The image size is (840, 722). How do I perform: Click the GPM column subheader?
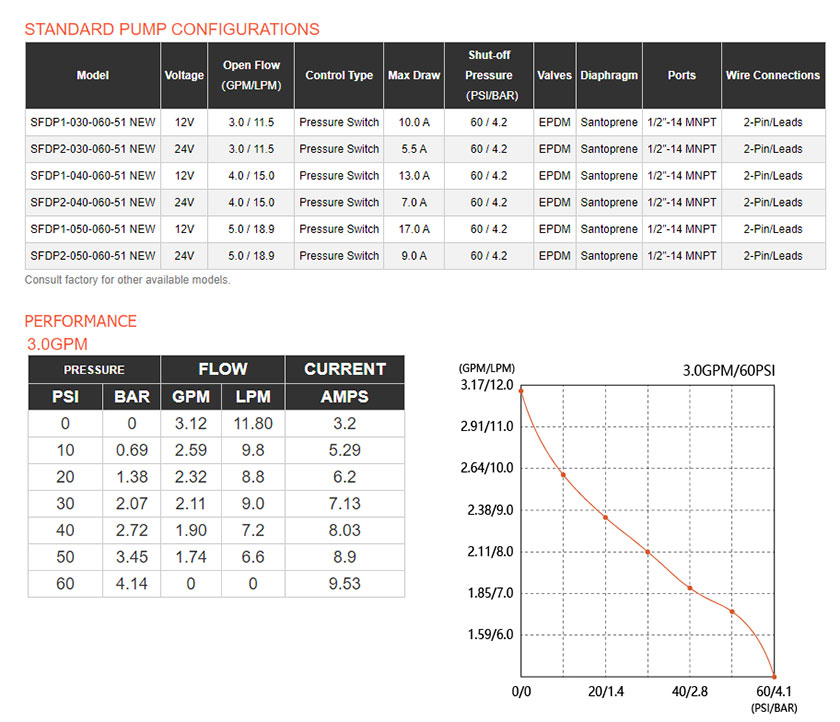pos(191,397)
